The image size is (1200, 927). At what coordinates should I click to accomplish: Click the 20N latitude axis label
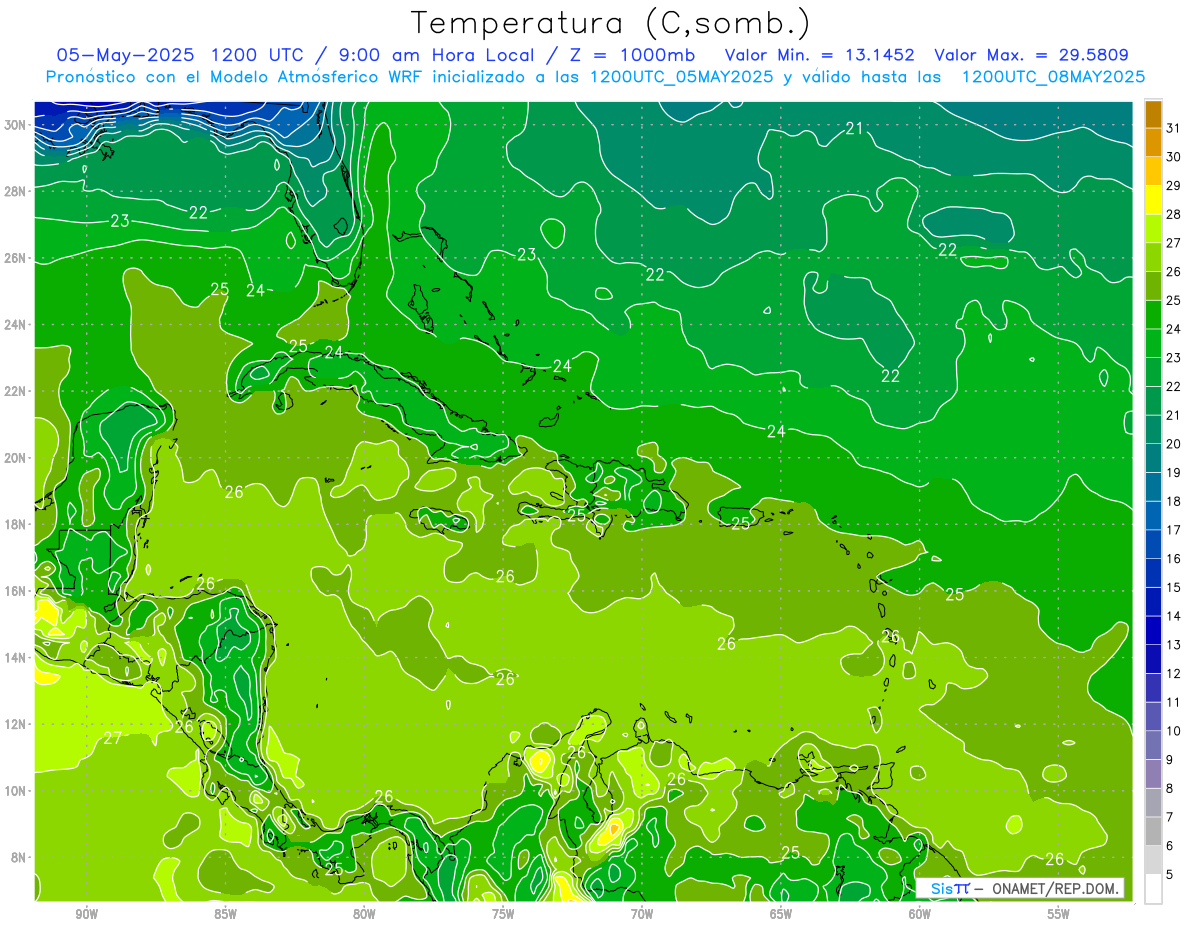coord(15,458)
